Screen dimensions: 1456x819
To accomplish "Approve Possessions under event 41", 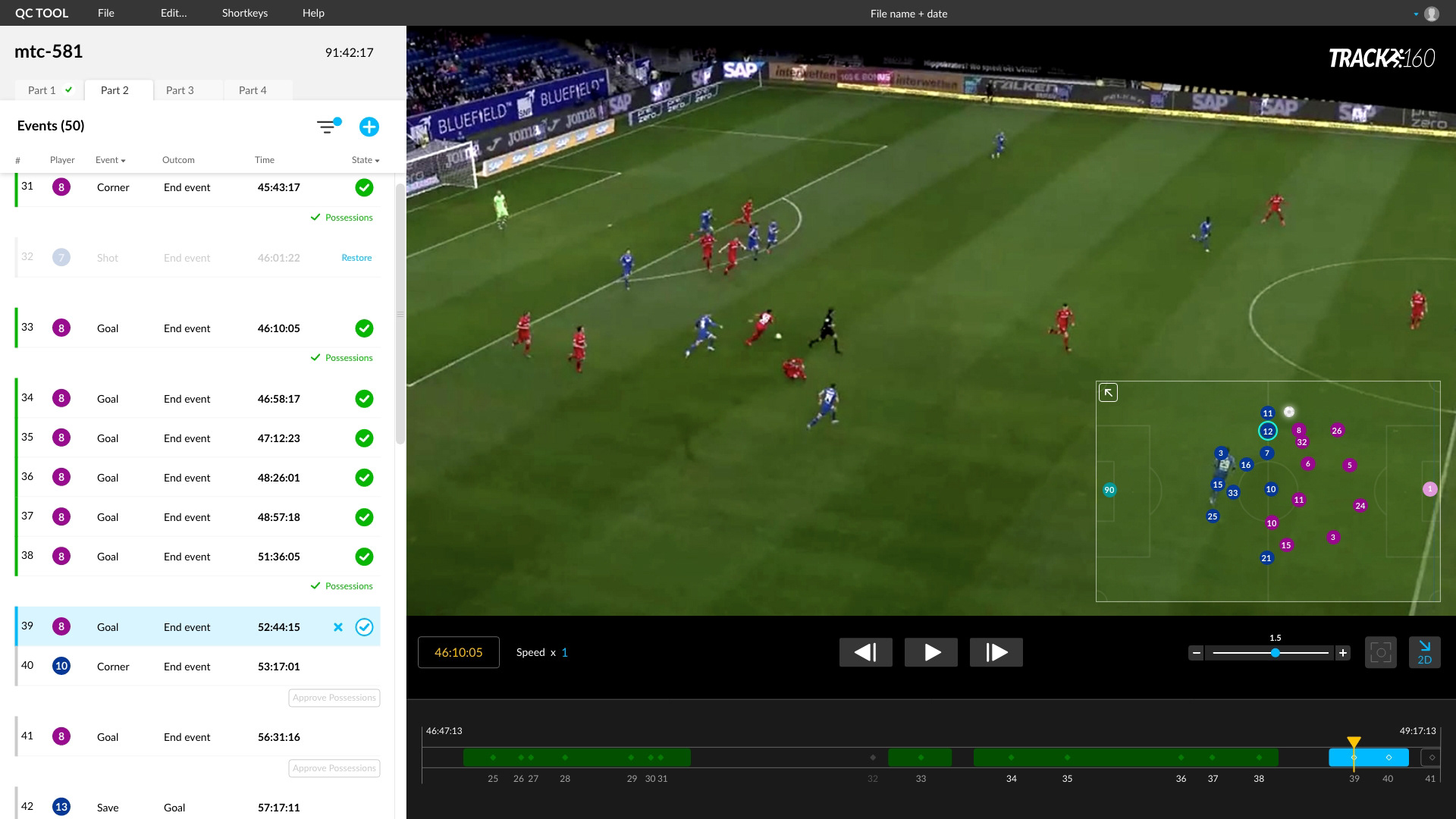I will [334, 768].
